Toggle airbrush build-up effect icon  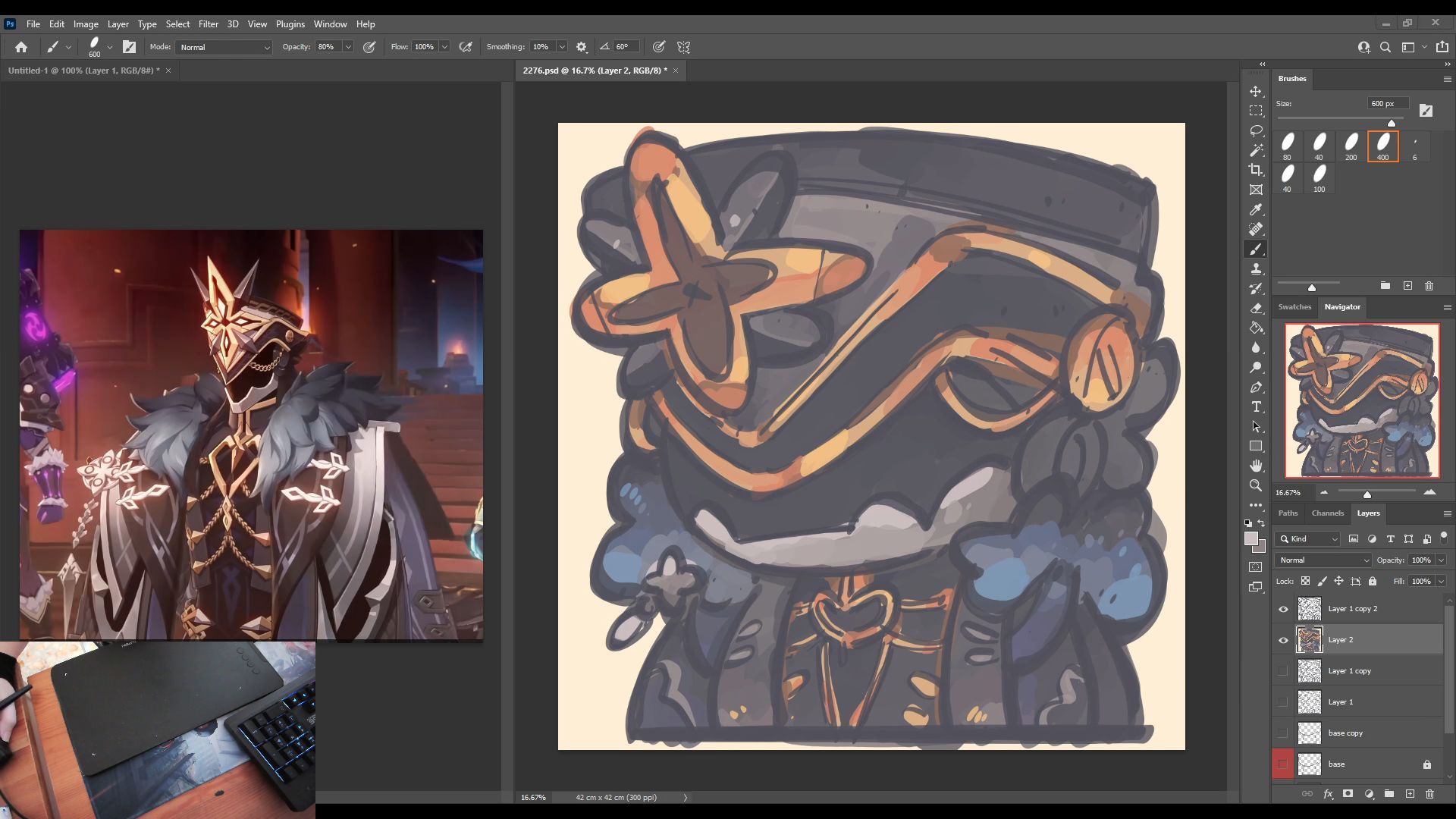[466, 47]
